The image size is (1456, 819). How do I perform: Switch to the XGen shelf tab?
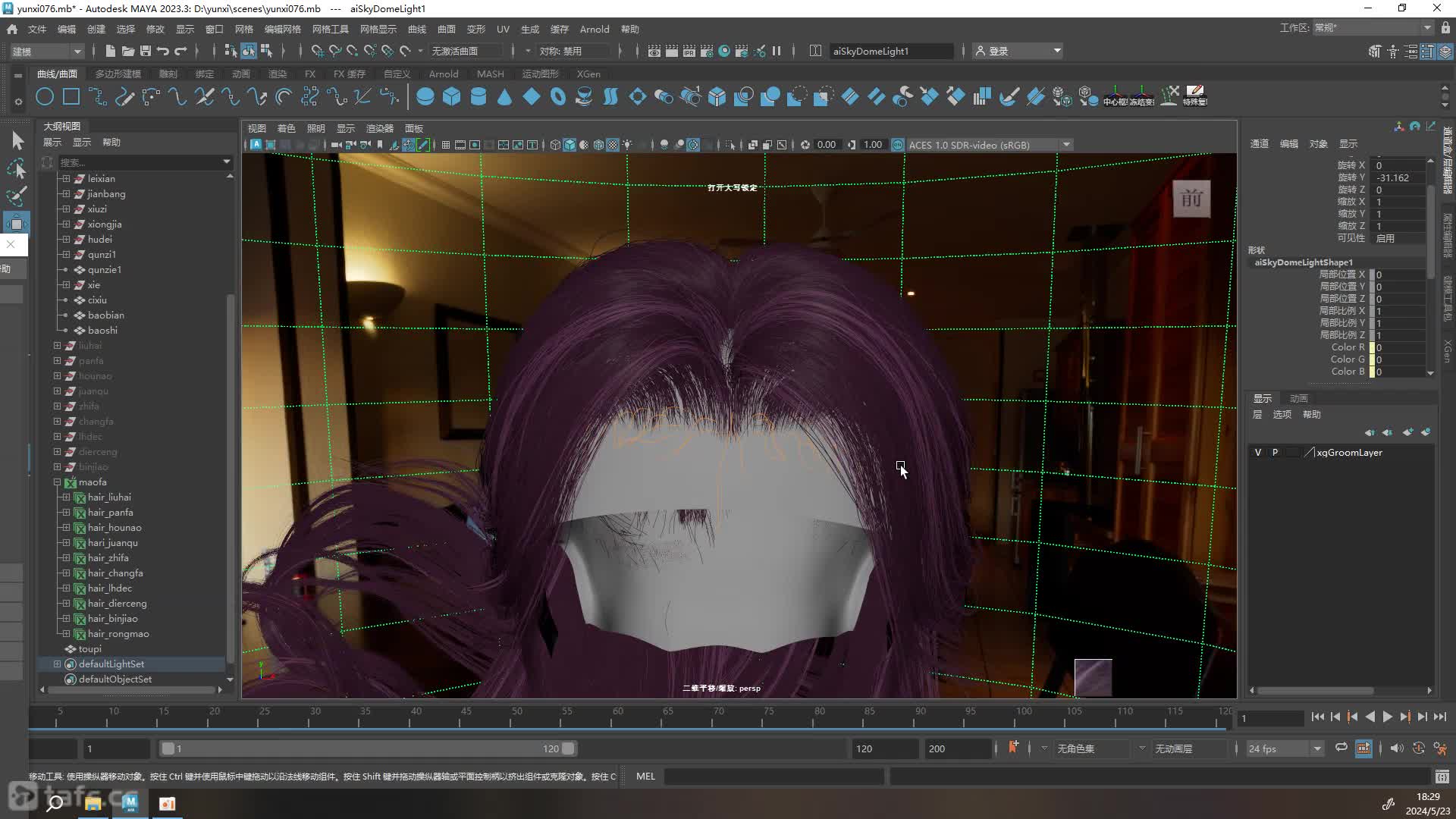588,74
